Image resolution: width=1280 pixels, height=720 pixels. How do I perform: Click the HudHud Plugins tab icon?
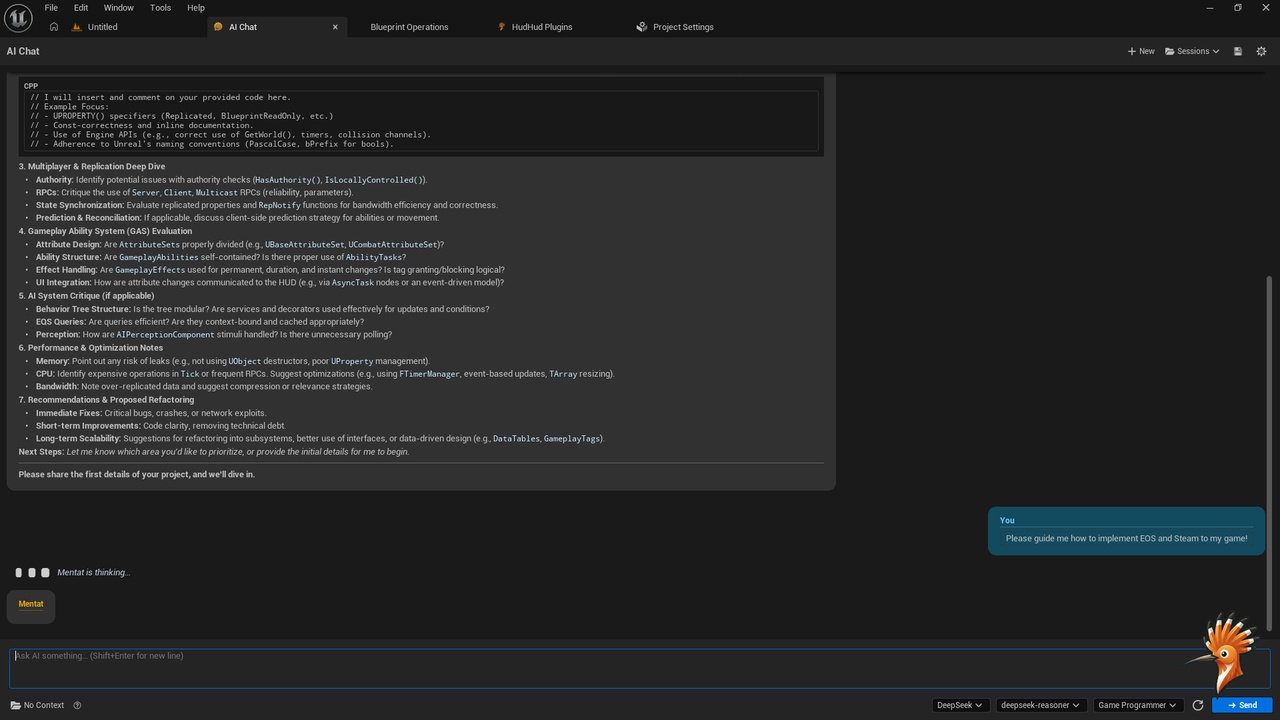click(502, 27)
